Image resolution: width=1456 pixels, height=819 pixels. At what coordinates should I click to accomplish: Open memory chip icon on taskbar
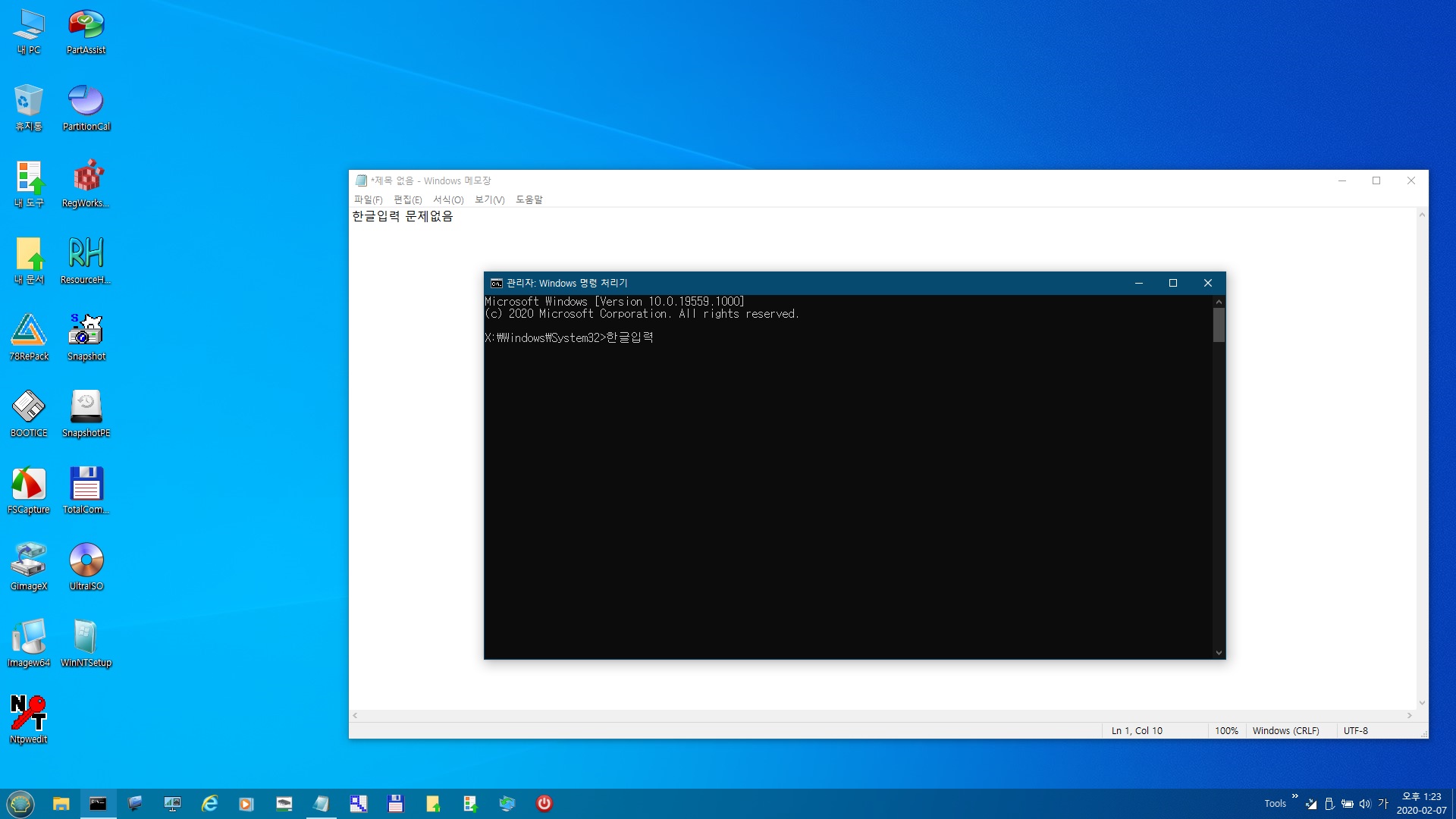point(284,804)
